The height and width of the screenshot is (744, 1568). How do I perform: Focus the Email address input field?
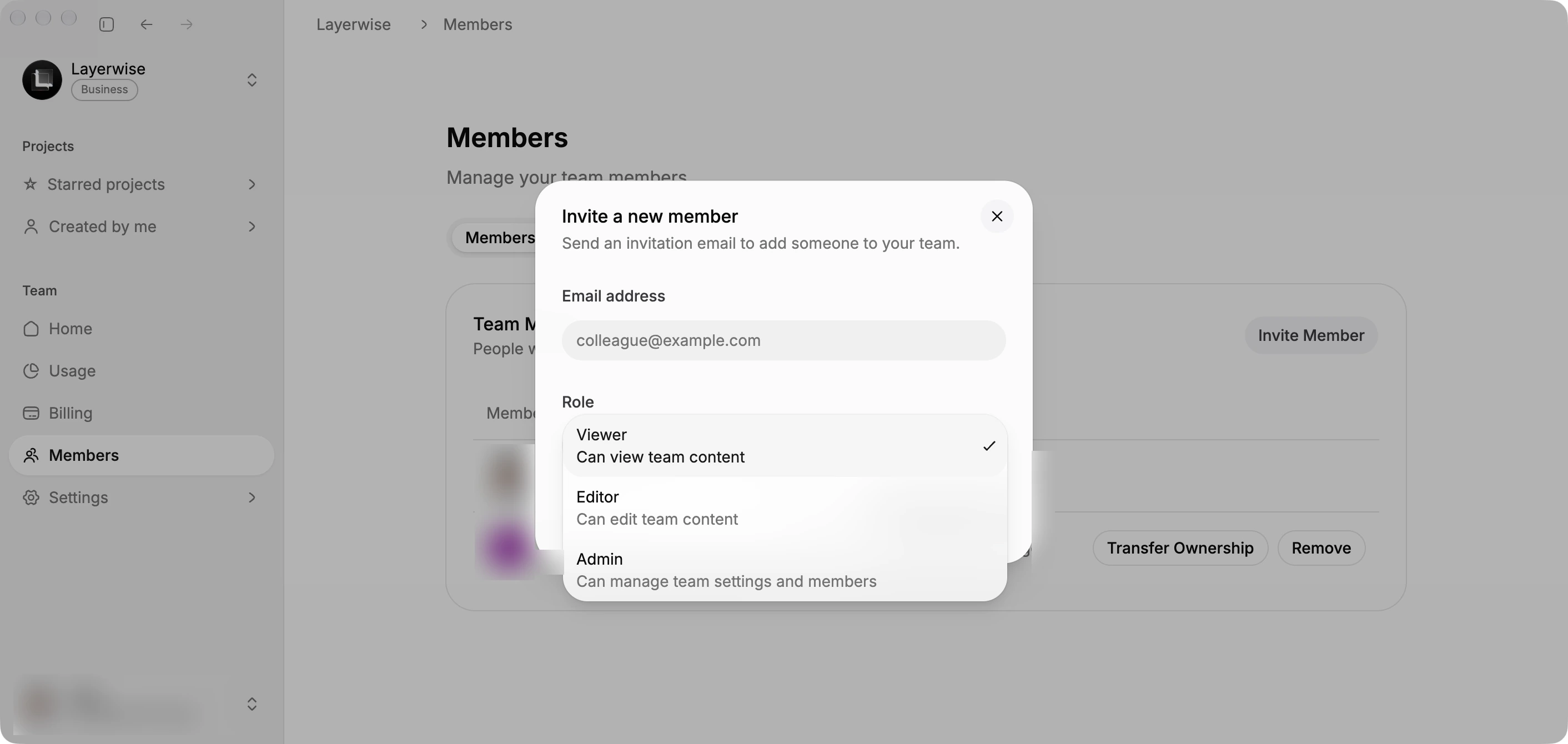(783, 340)
